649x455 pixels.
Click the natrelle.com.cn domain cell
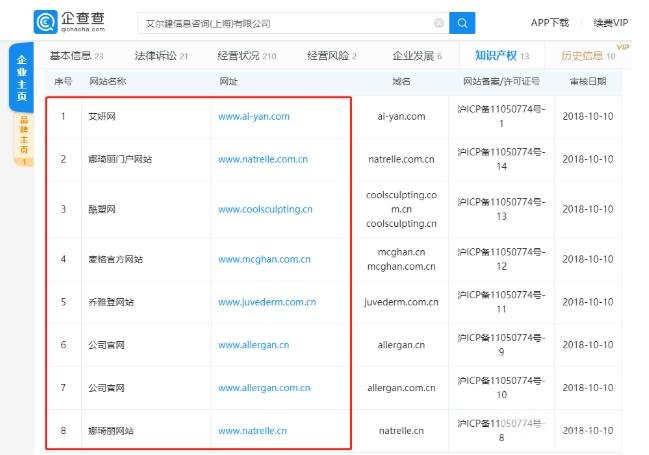point(401,159)
